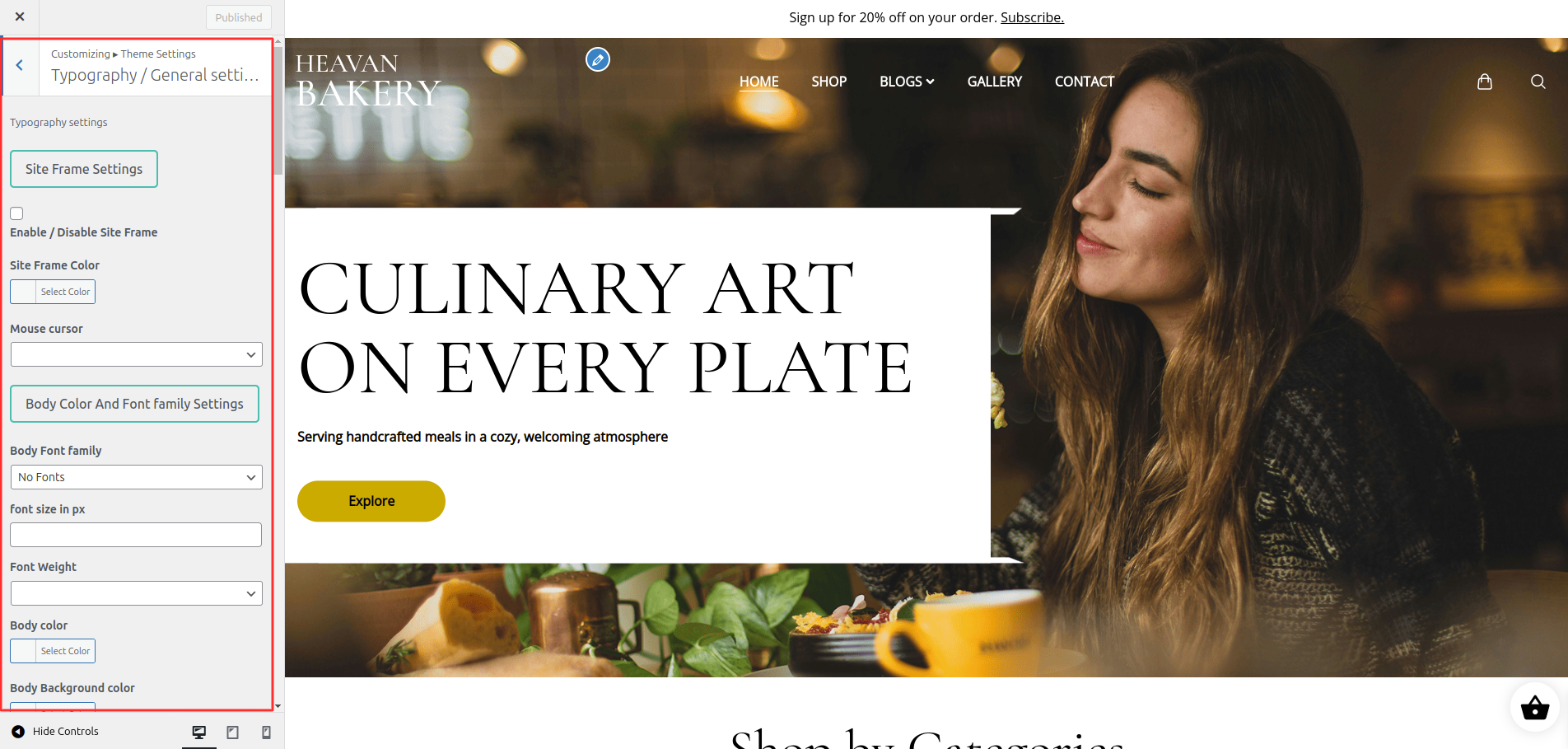The image size is (1568, 749).
Task: Open the floating basket icon
Action: [1535, 707]
